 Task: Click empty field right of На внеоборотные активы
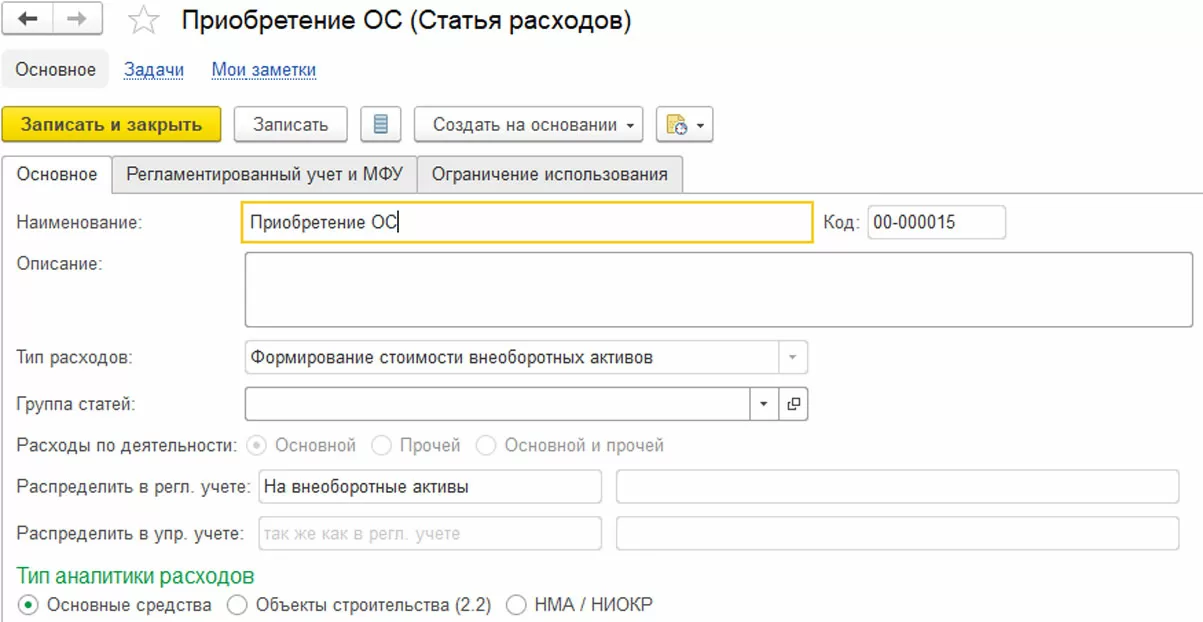[x=898, y=487]
